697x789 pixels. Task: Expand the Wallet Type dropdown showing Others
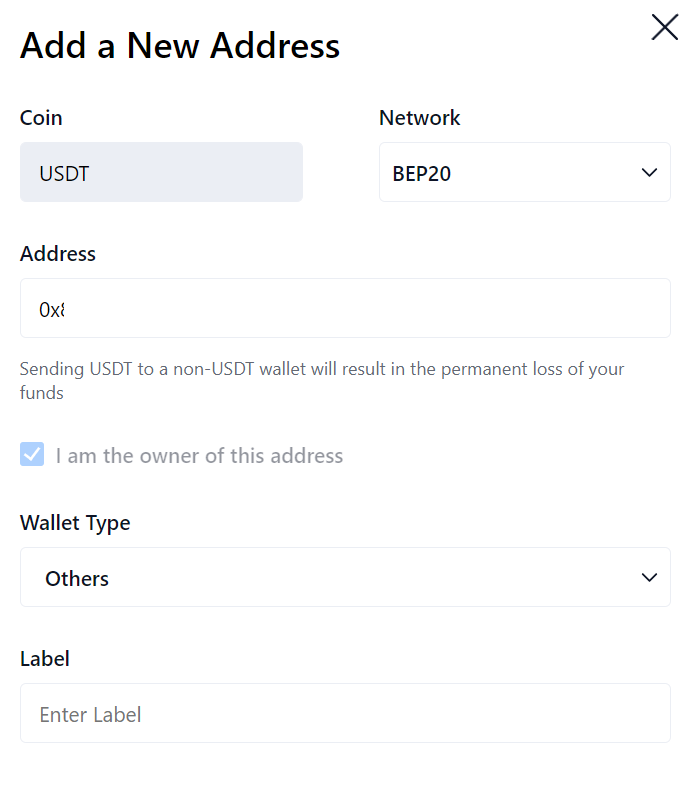click(x=345, y=577)
